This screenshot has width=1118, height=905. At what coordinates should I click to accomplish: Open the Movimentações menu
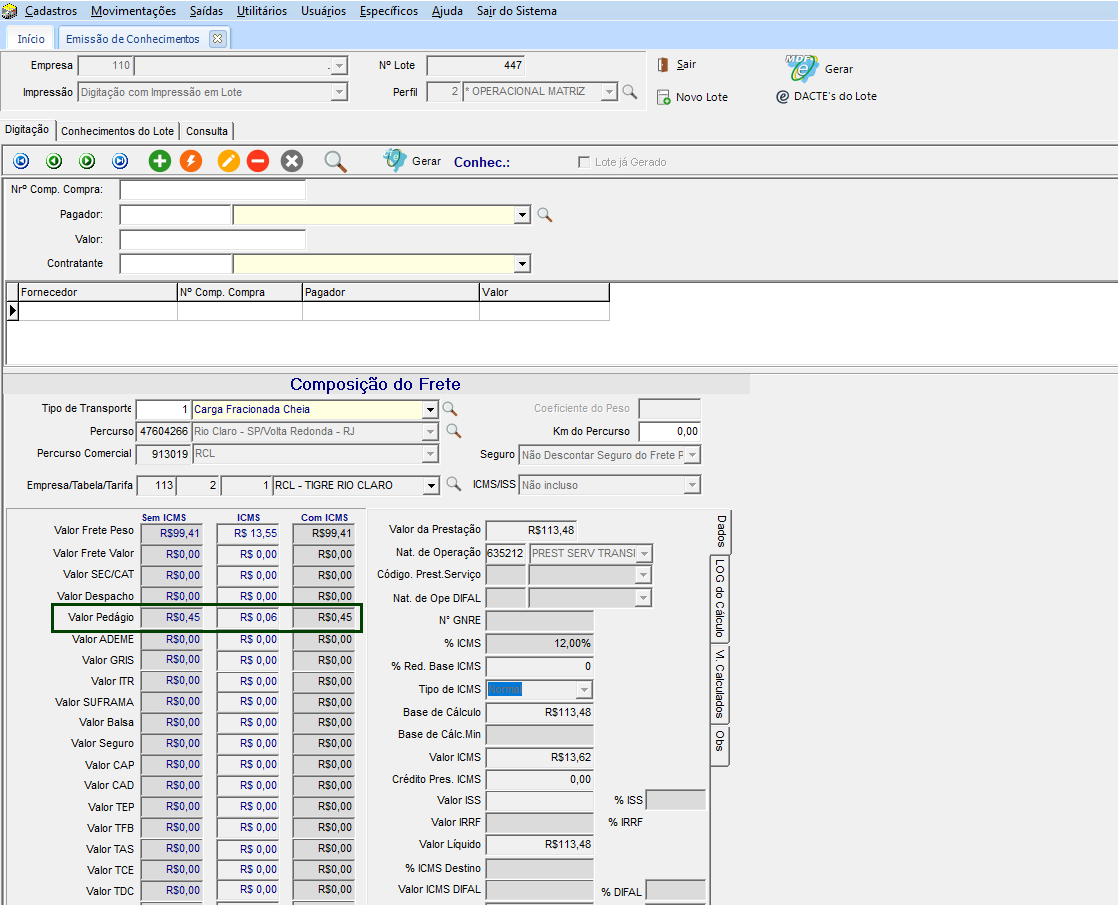[x=133, y=11]
